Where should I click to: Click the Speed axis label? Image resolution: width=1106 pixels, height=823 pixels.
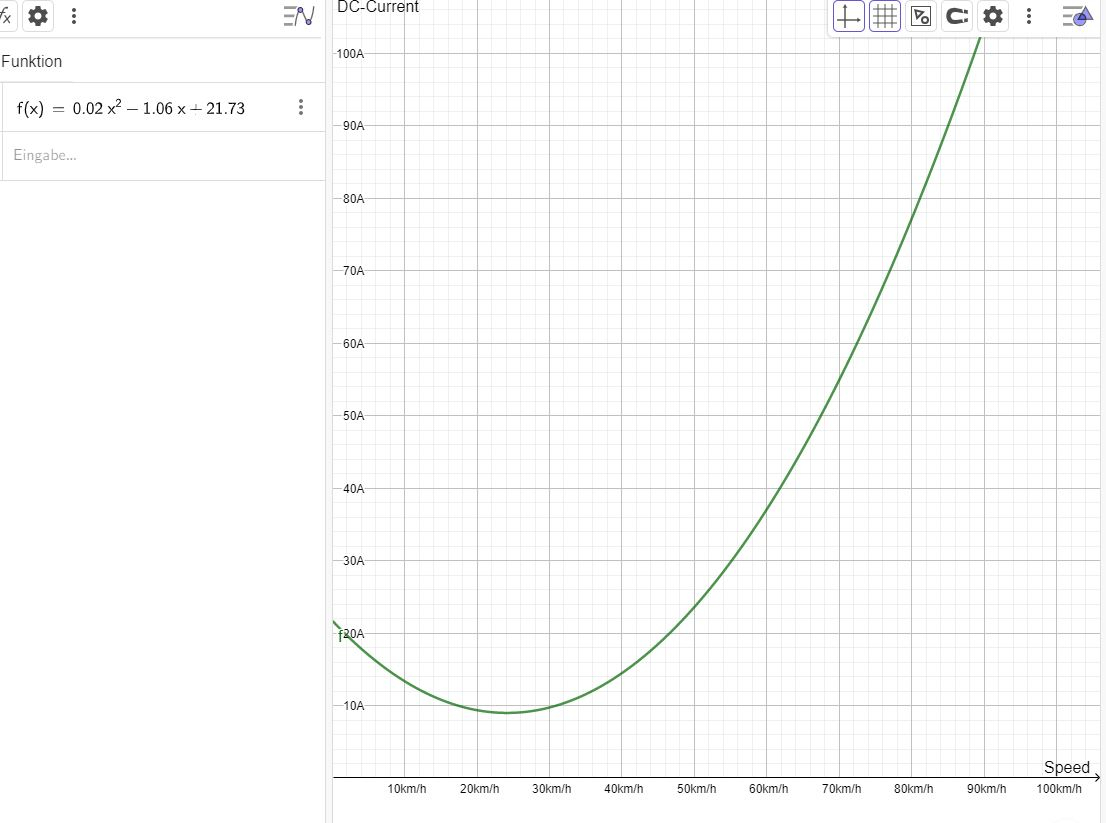1066,767
